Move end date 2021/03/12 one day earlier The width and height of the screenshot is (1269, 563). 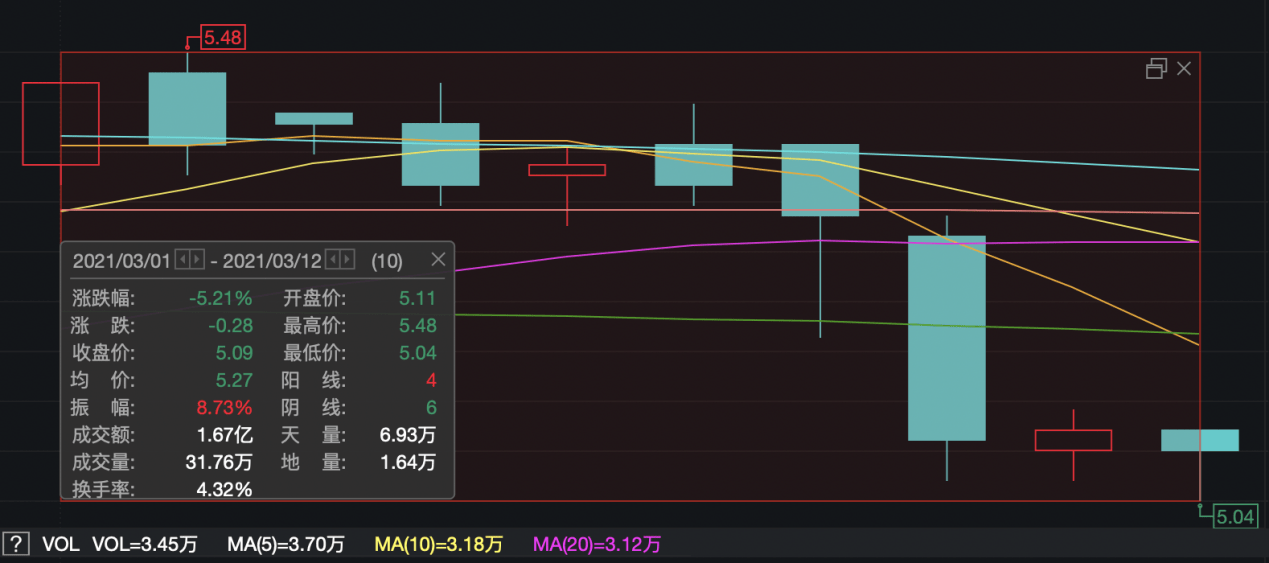334,260
